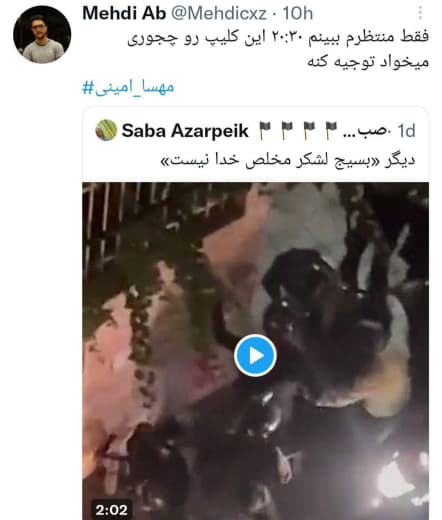Click the Saba Azarpeik name in quoted tweet
Screen dimensions: 442x520
coord(185,130)
